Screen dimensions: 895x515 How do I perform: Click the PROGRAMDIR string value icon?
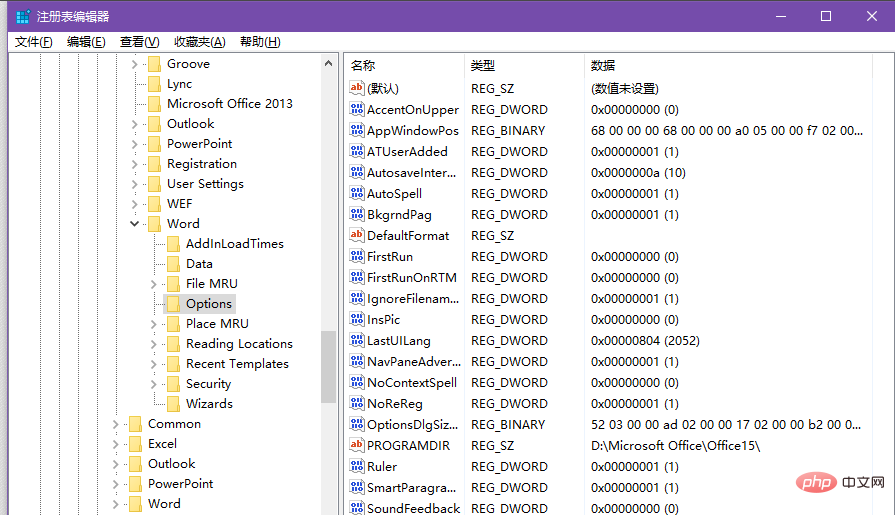(x=357, y=445)
